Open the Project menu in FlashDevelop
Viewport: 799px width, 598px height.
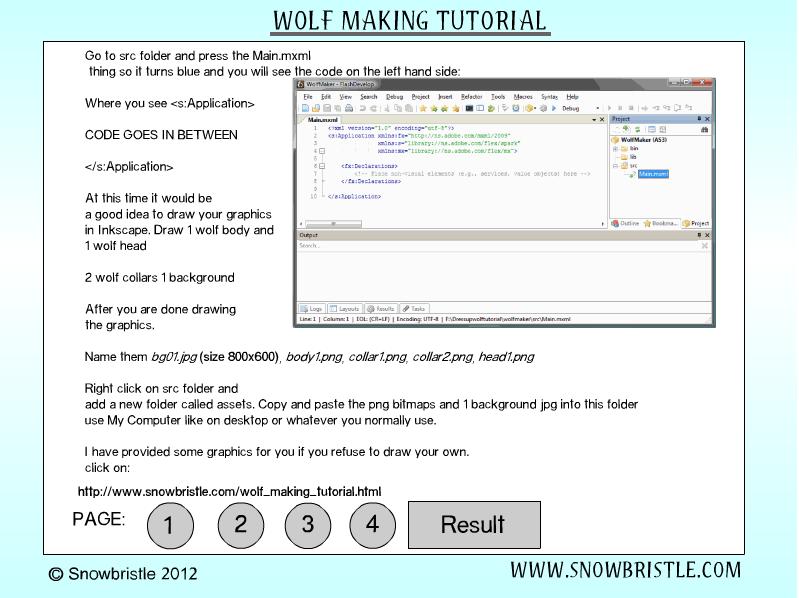coord(420,97)
